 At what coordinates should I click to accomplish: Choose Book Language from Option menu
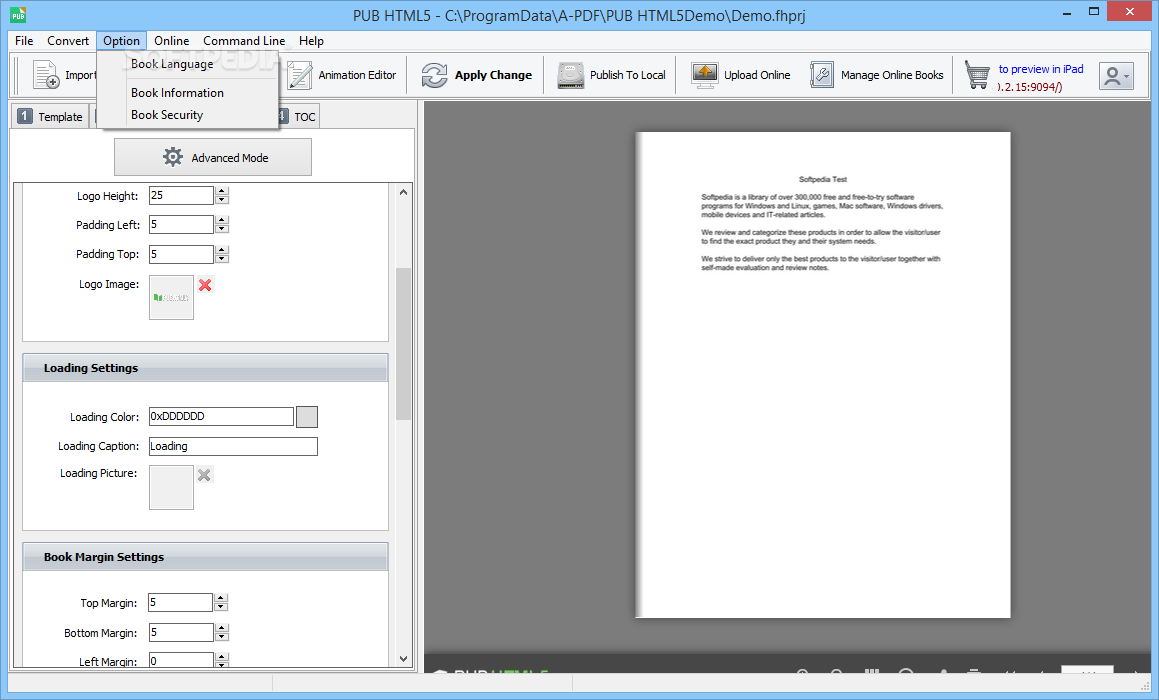[x=188, y=64]
